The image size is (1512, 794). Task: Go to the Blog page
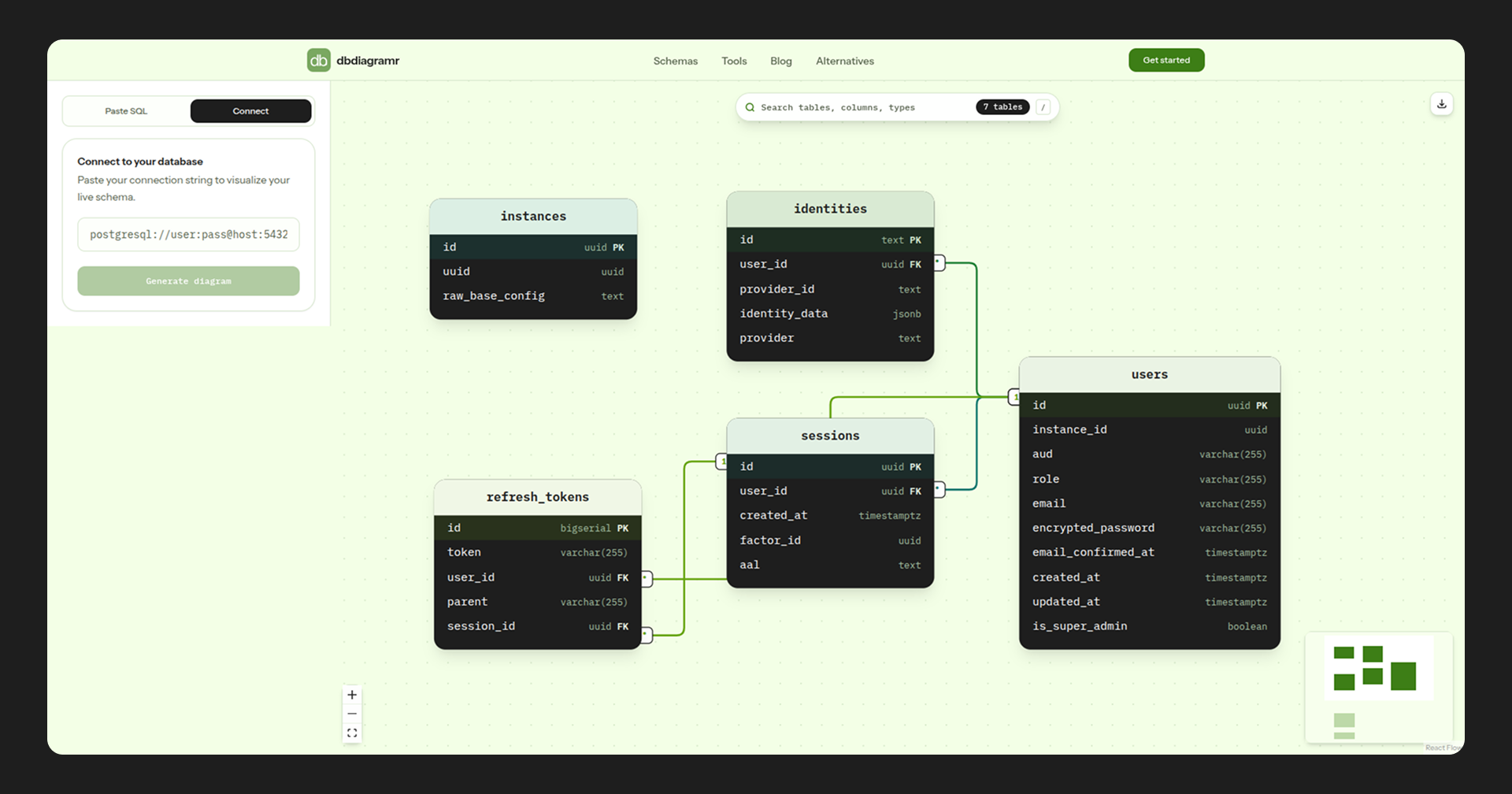[x=781, y=61]
